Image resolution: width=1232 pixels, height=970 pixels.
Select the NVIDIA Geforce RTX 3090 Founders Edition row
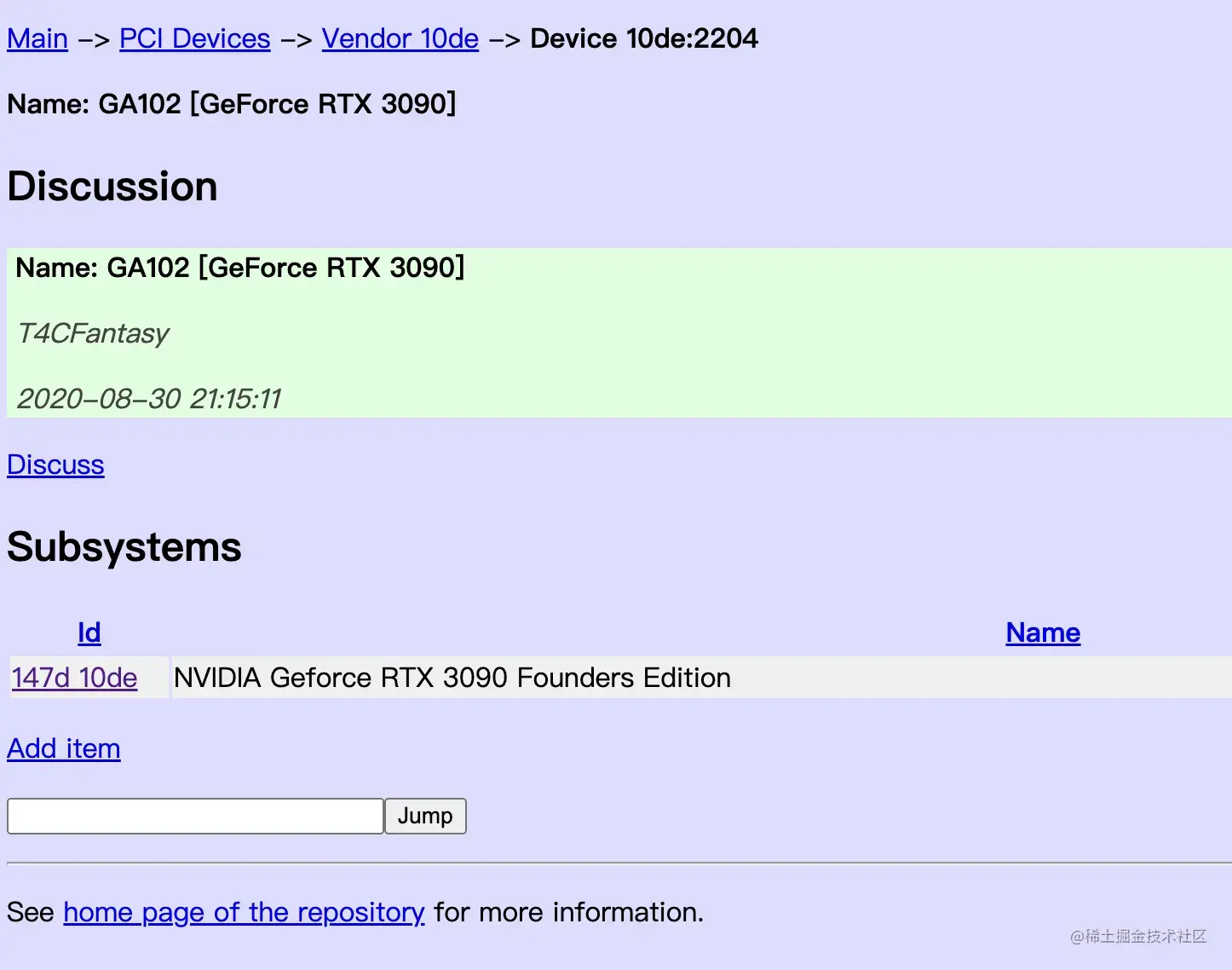(x=452, y=678)
